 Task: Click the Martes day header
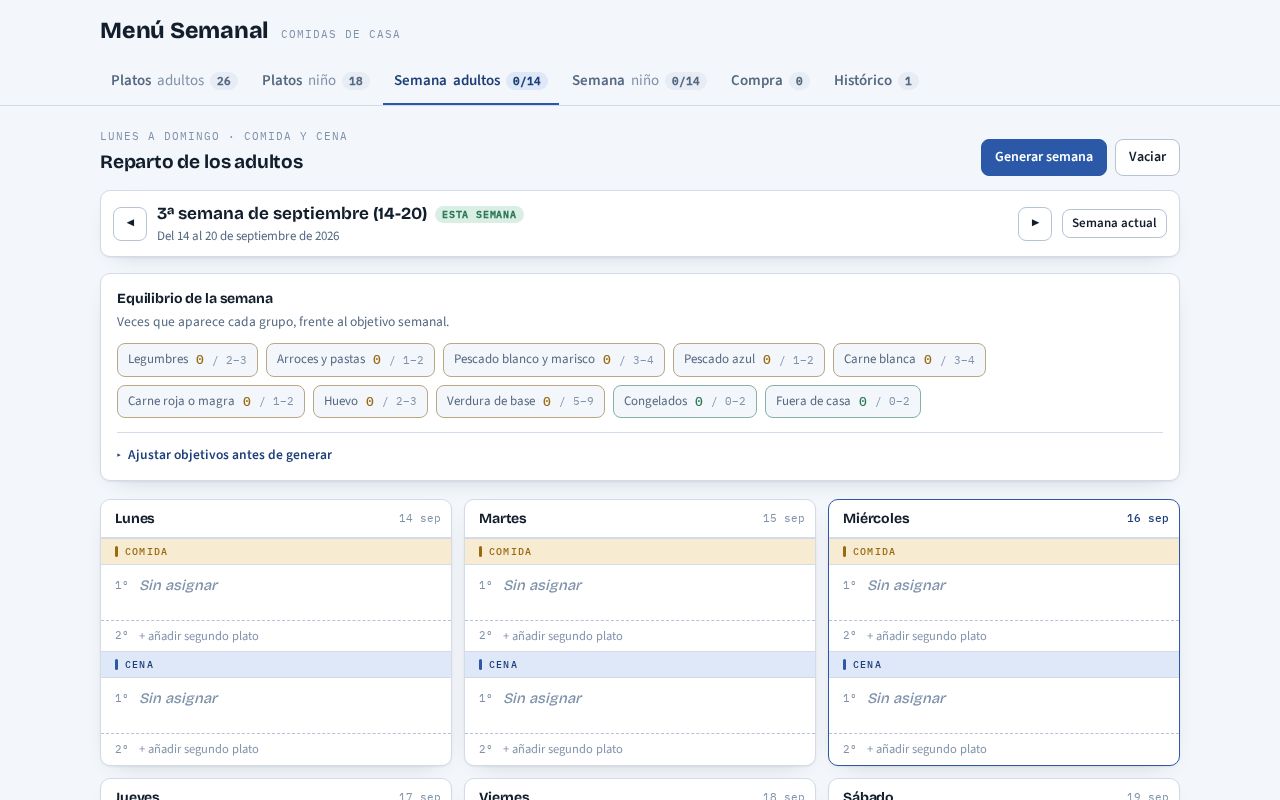point(640,519)
